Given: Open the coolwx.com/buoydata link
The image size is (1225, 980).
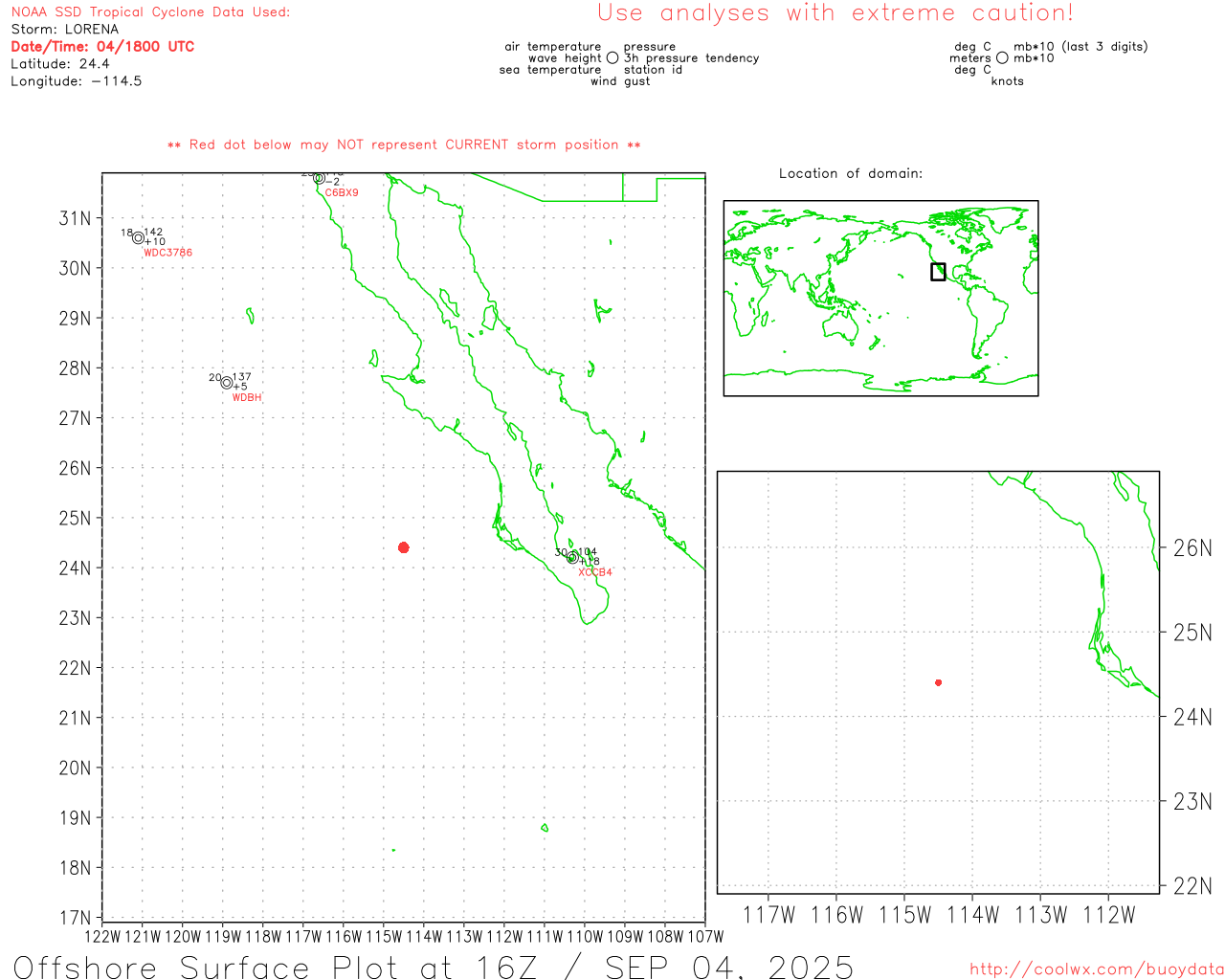Looking at the screenshot, I should tap(1097, 969).
